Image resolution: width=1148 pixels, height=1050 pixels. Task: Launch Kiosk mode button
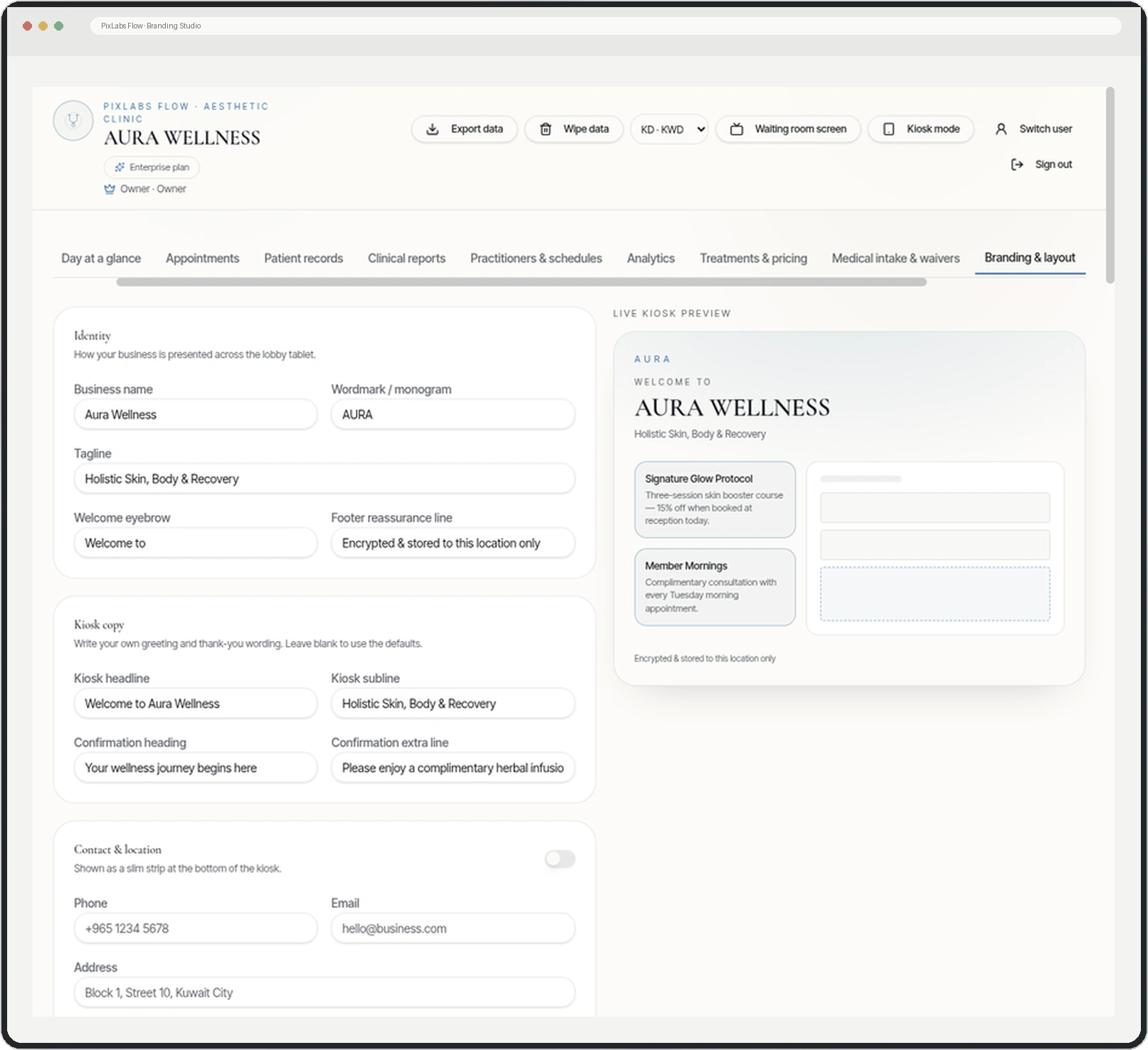click(x=921, y=129)
